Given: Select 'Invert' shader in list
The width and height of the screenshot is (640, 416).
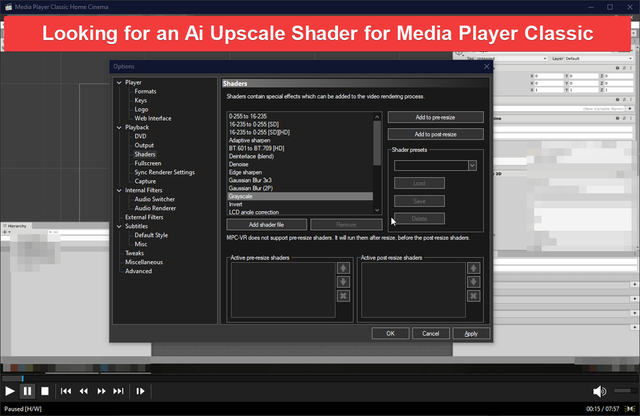Looking at the screenshot, I should tap(300, 204).
